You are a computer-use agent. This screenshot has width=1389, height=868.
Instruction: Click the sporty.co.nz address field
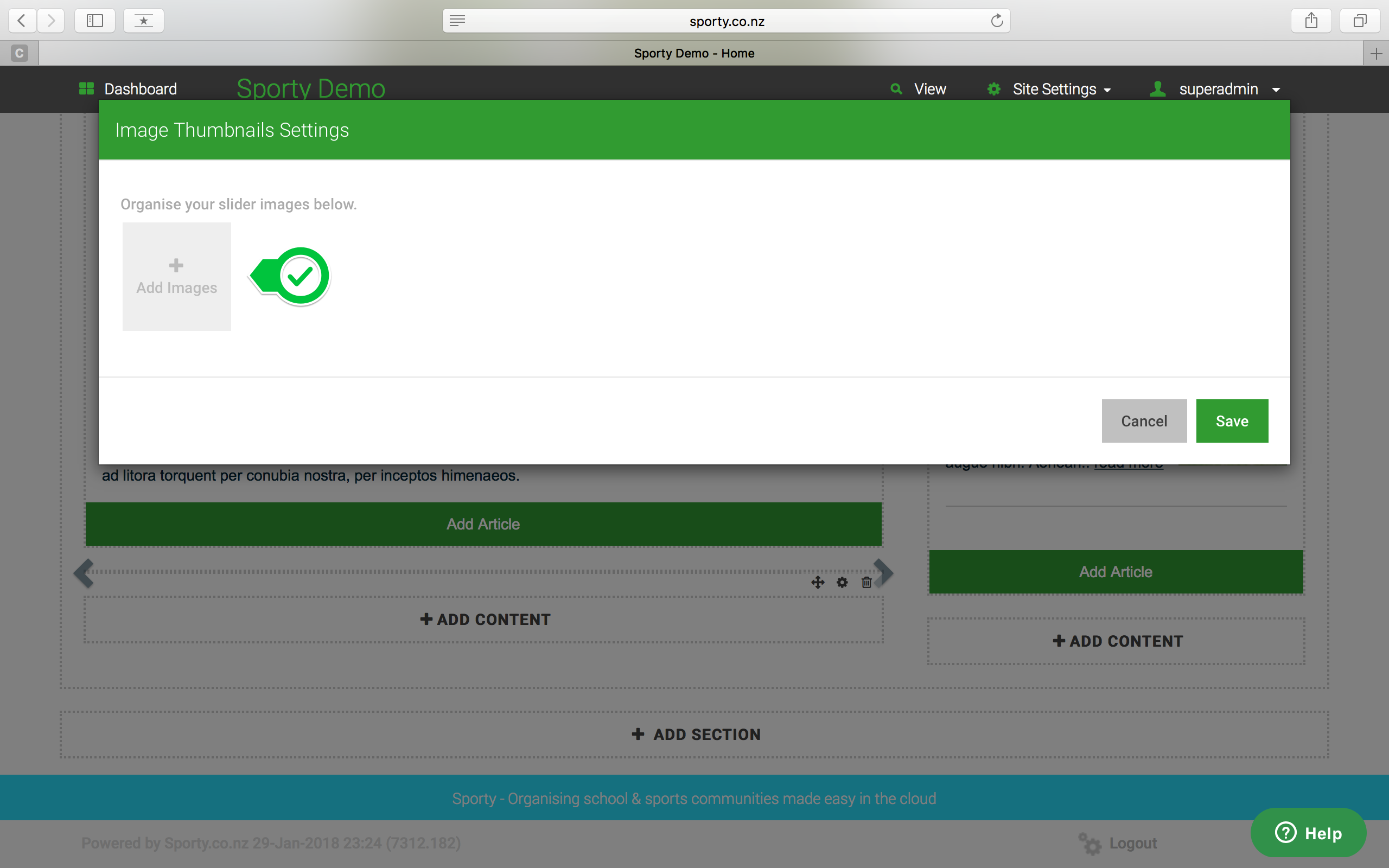[726, 21]
